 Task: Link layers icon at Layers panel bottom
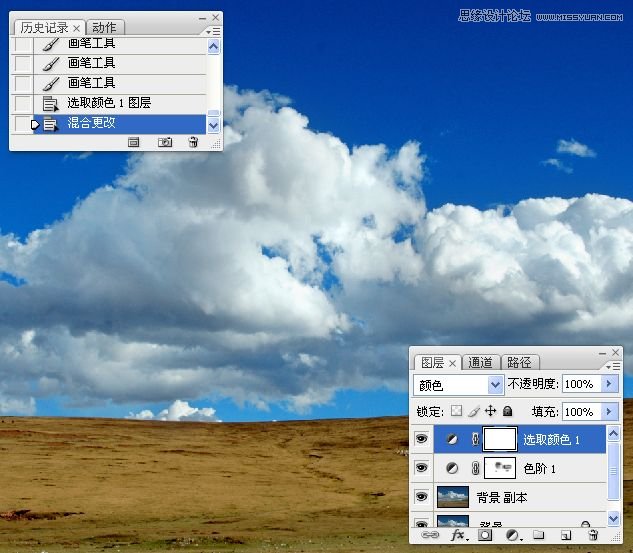[x=430, y=535]
